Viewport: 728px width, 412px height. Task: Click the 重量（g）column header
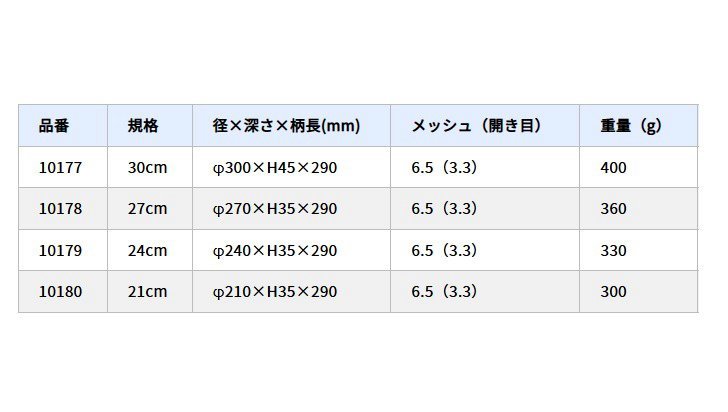631,126
